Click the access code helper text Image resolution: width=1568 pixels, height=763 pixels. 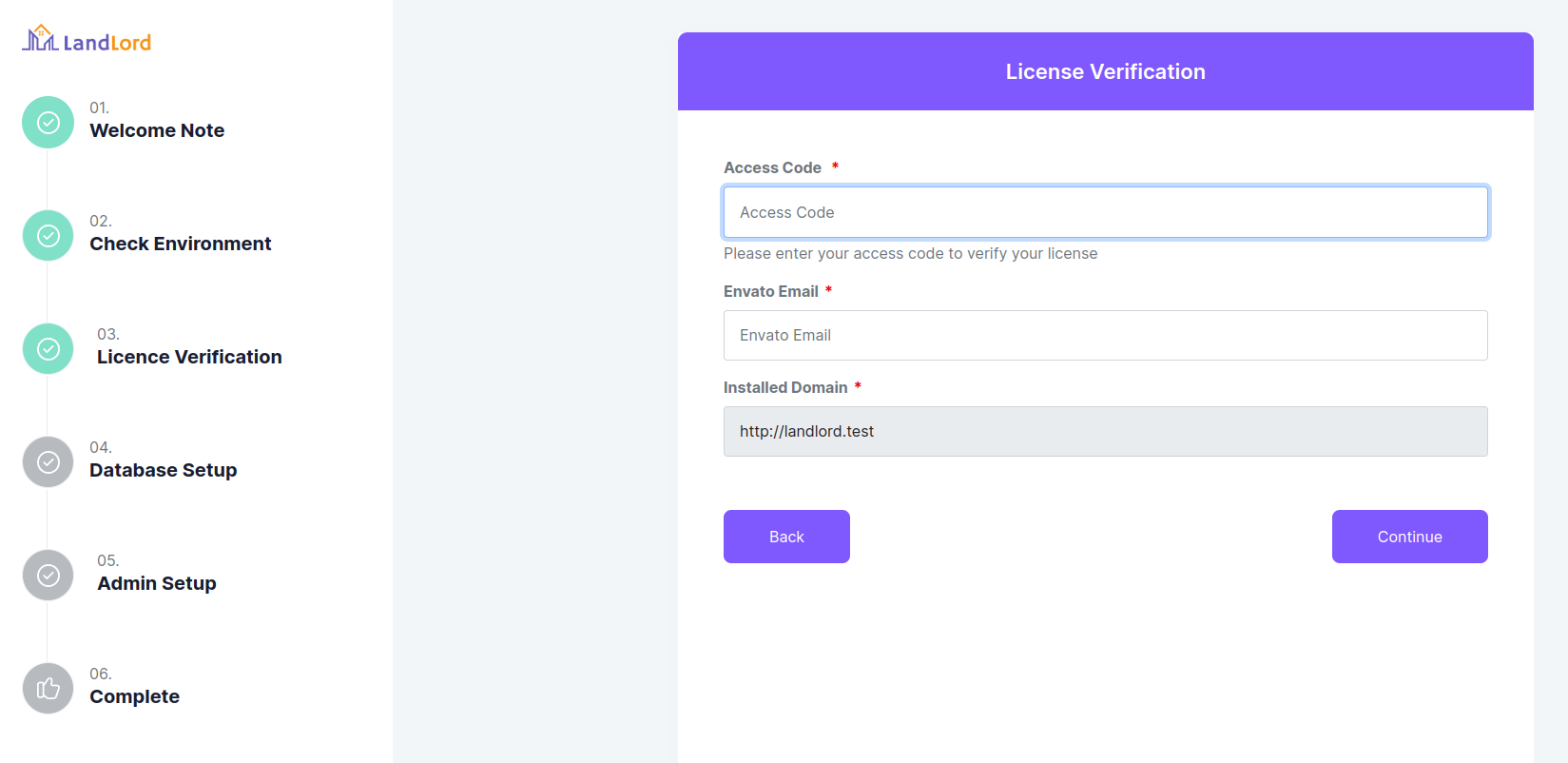910,254
